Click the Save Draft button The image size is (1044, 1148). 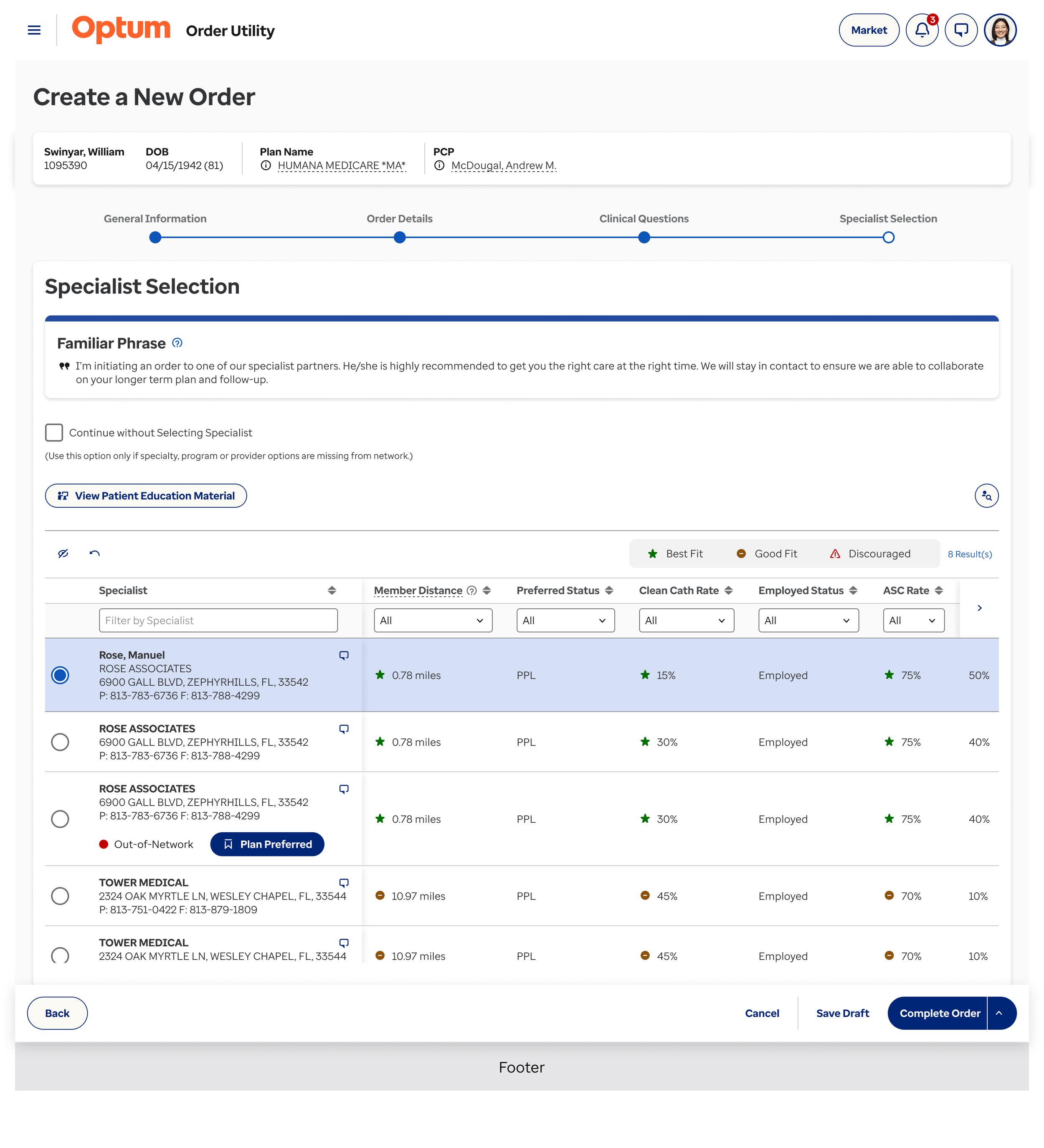(x=842, y=1013)
